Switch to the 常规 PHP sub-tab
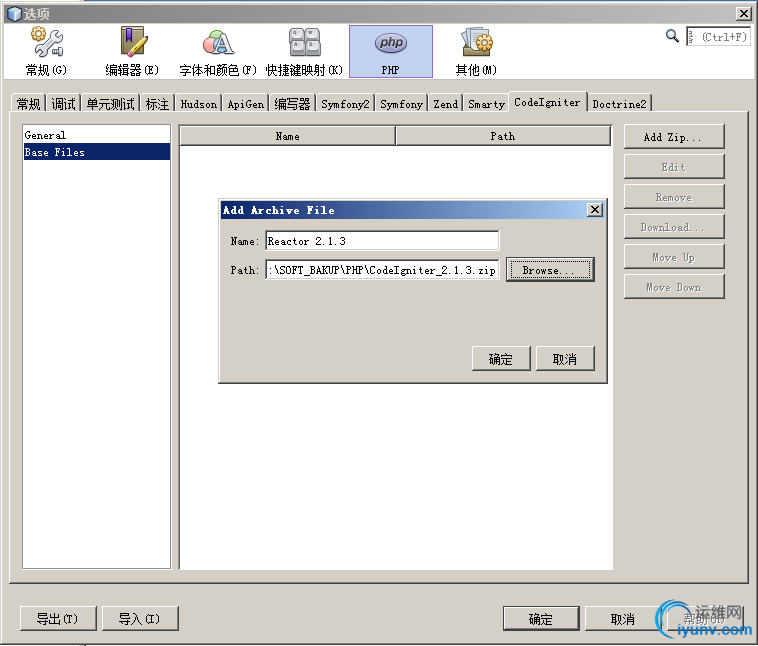Viewport: 758px width, 646px height. [29, 103]
